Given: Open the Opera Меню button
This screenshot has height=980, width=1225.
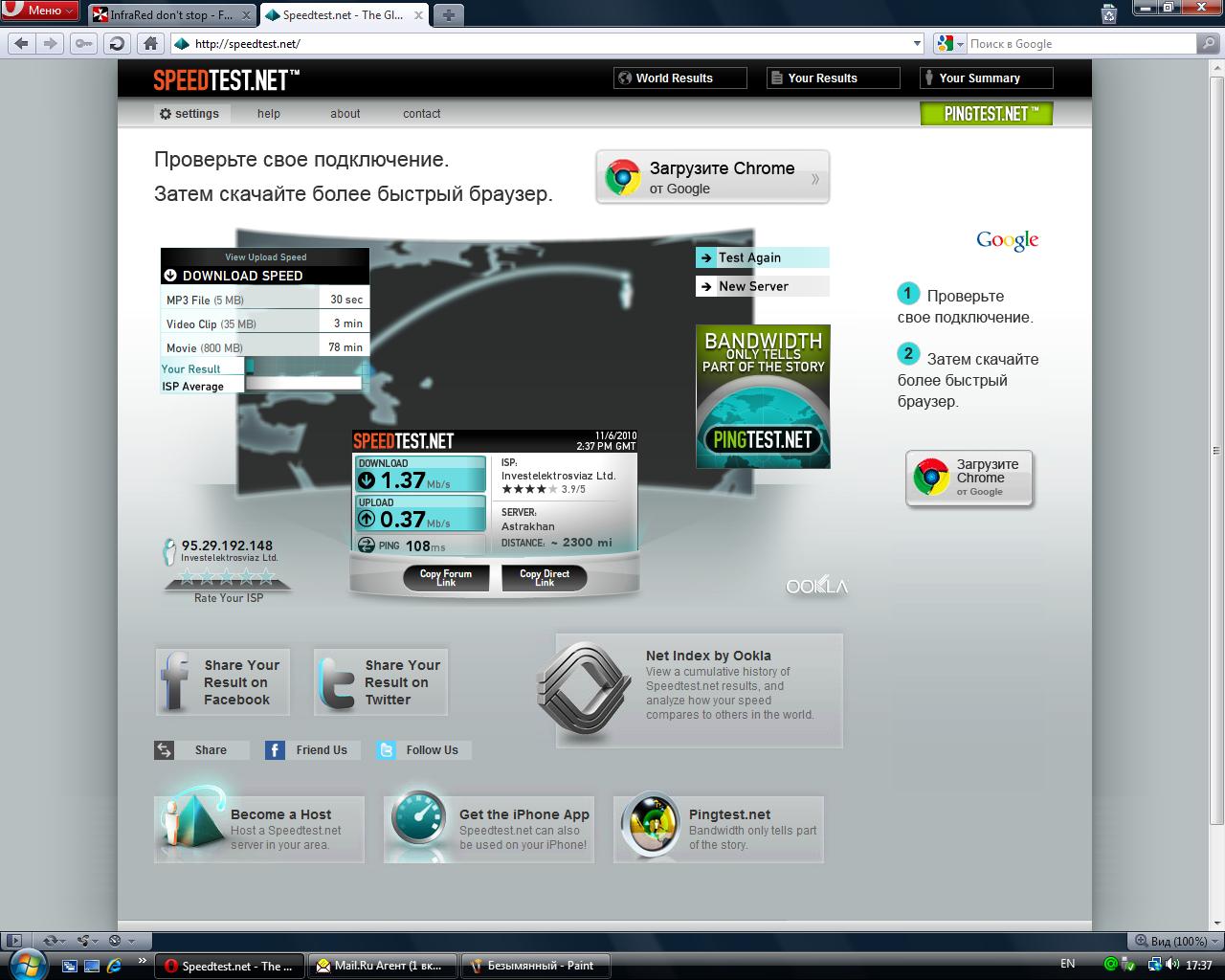Looking at the screenshot, I should tap(40, 11).
